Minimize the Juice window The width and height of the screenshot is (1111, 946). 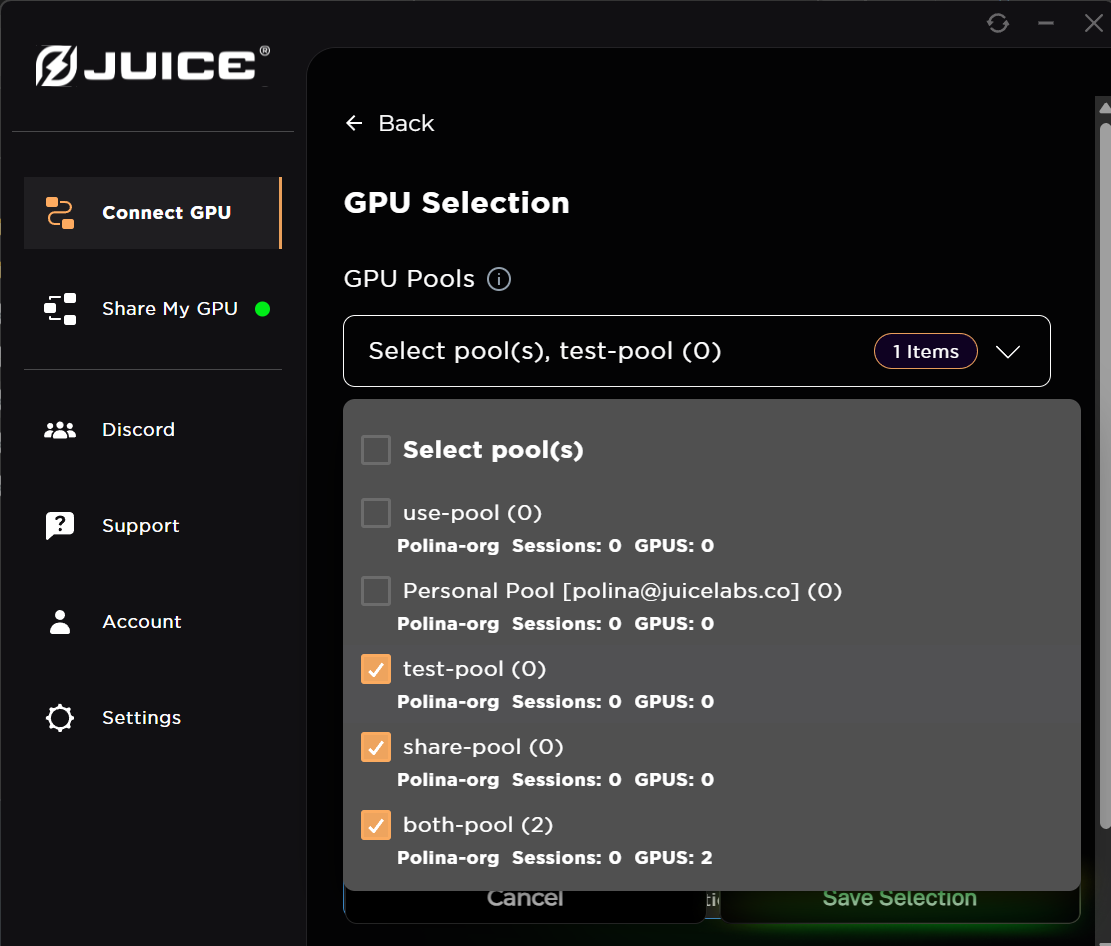[x=1046, y=23]
